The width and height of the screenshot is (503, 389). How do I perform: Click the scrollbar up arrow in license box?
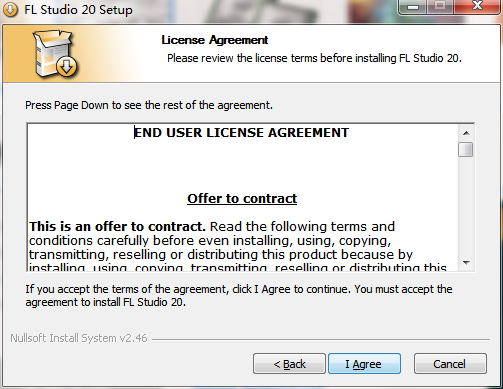tap(466, 133)
